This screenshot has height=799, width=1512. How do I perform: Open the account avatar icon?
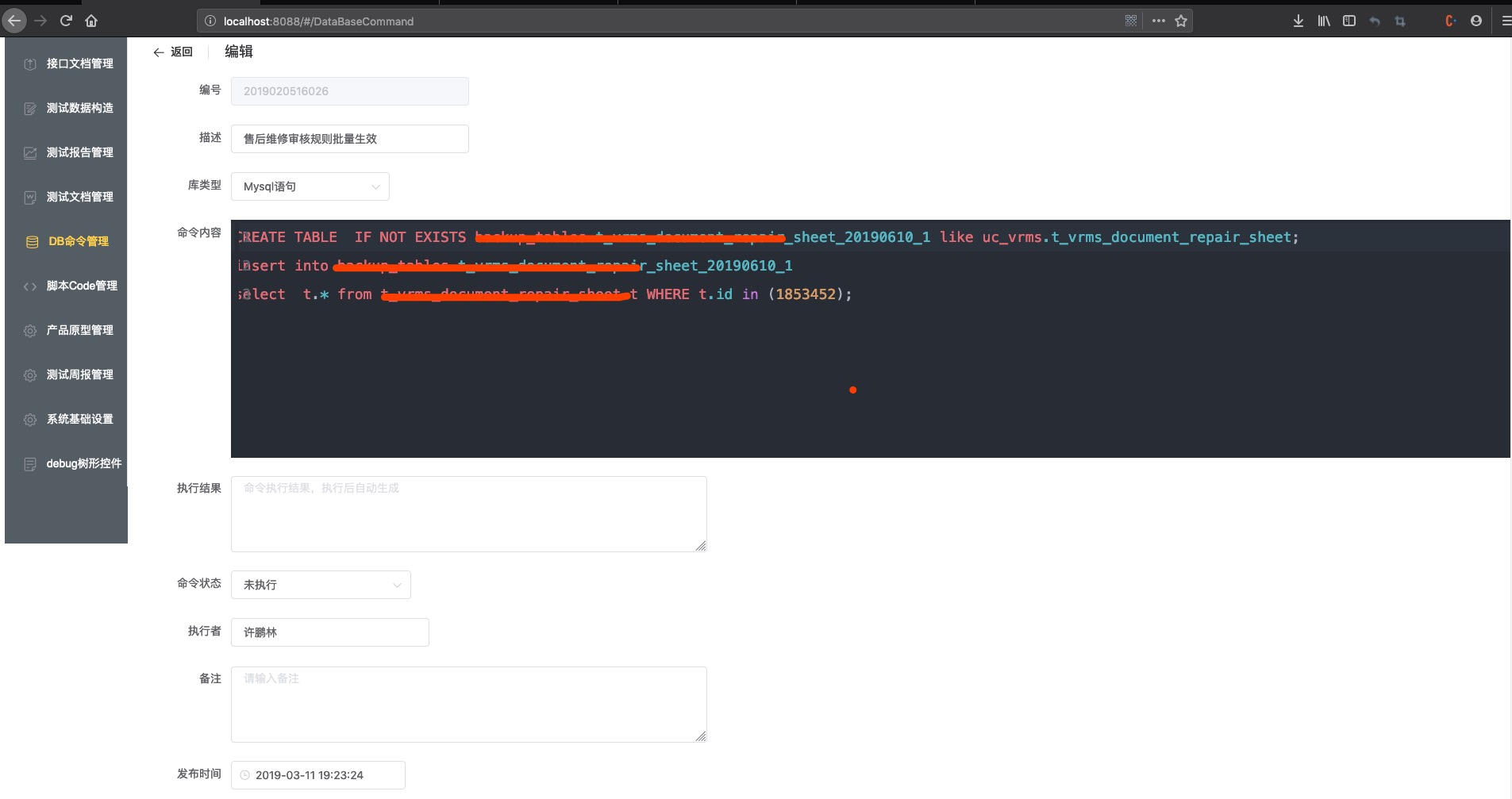click(1476, 21)
